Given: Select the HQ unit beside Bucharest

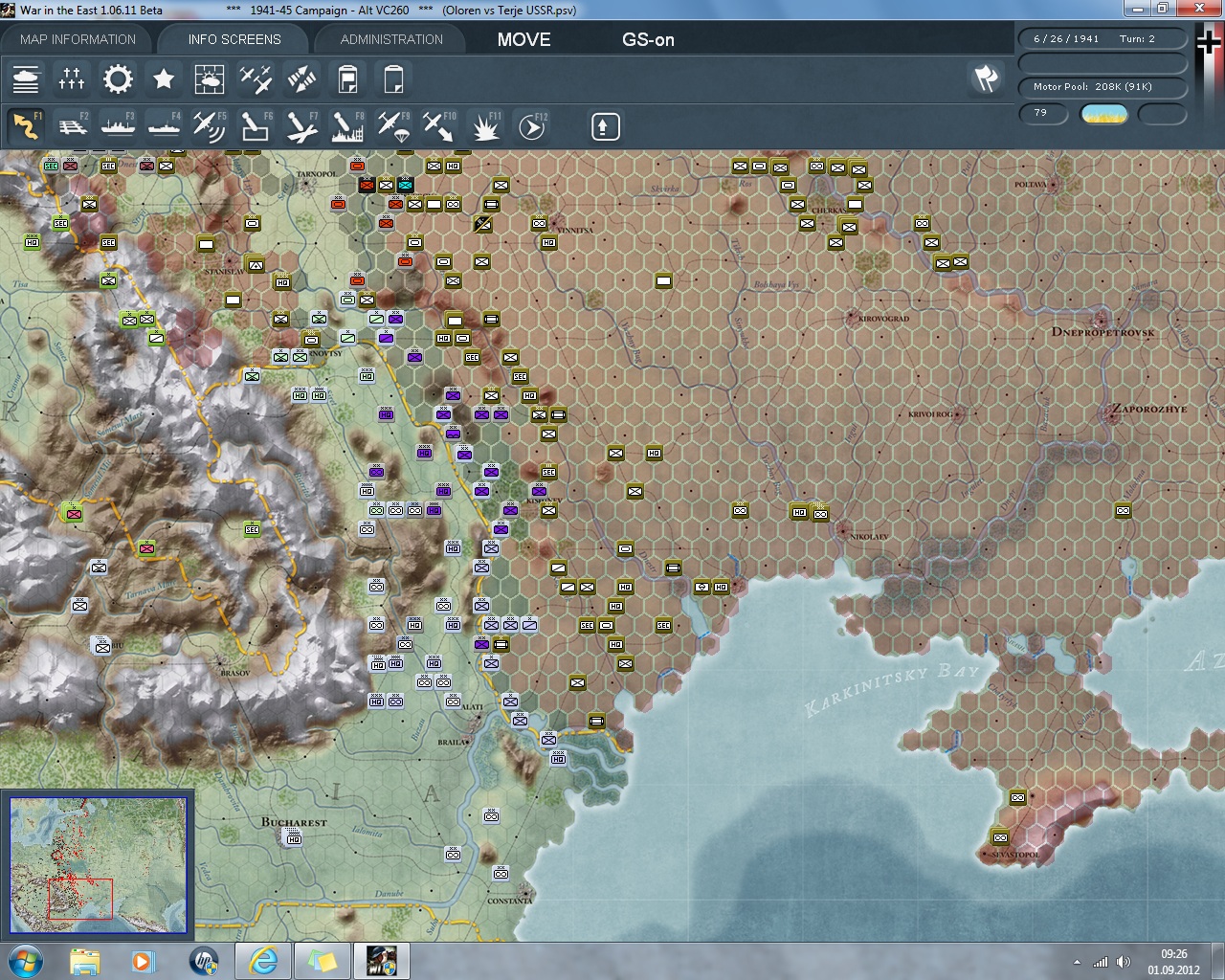Looking at the screenshot, I should click(x=294, y=837).
